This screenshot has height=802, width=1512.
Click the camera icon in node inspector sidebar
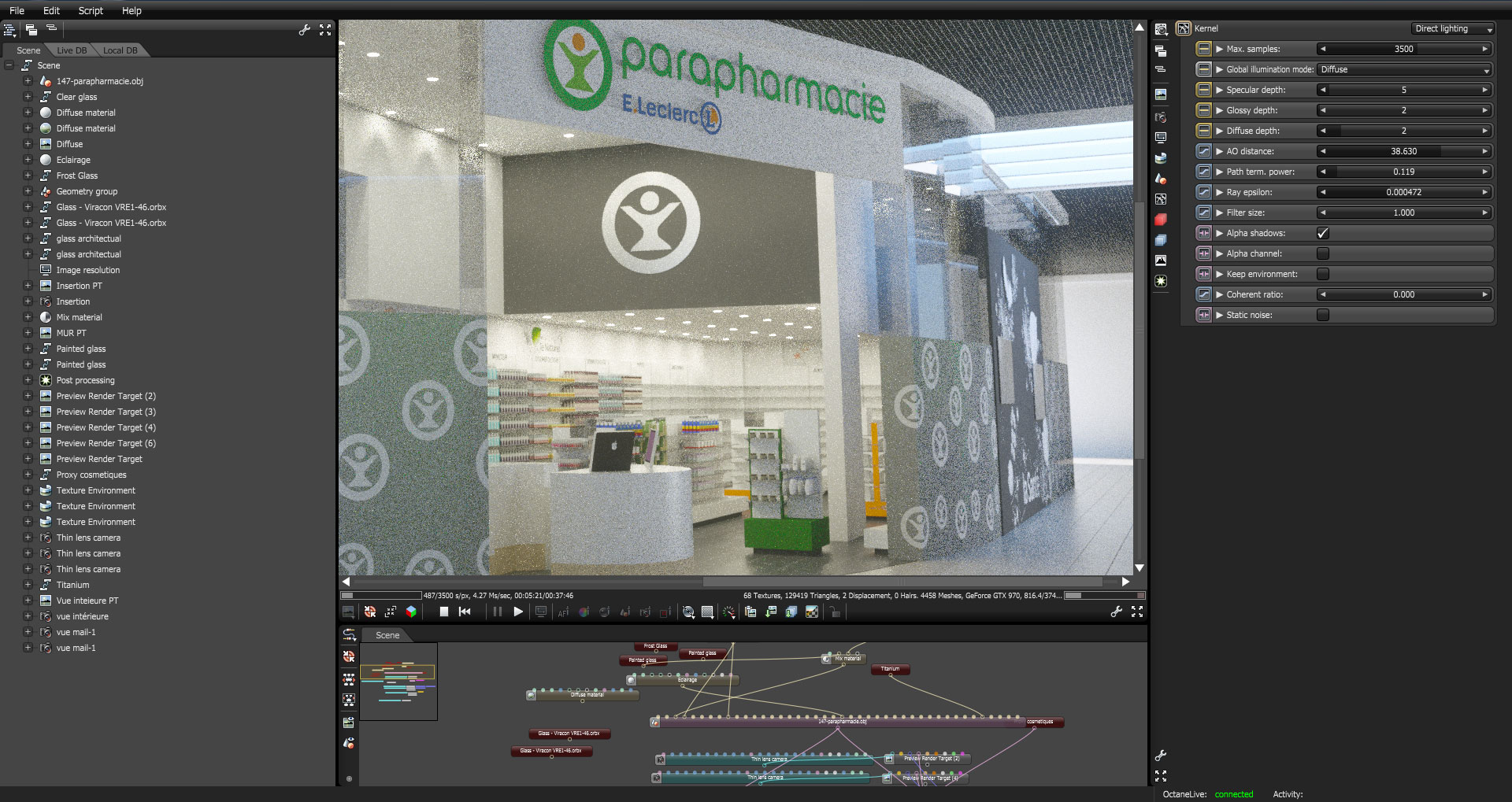click(1161, 117)
